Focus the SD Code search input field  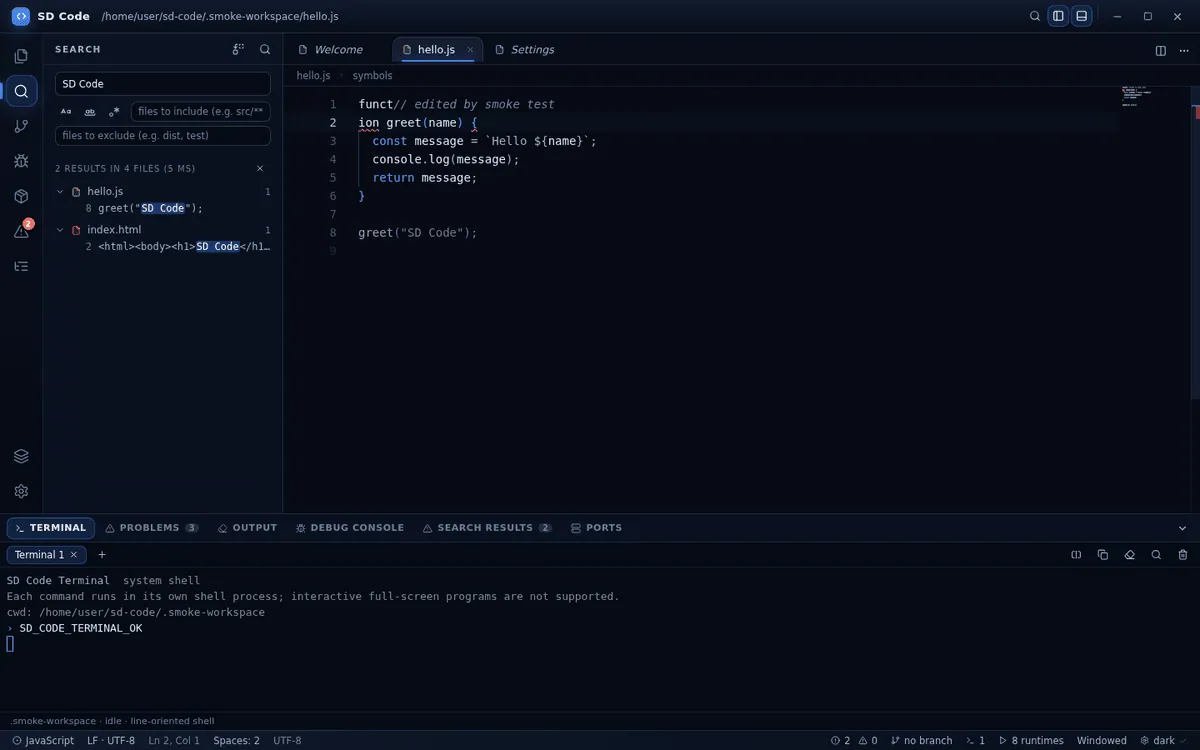(x=163, y=84)
